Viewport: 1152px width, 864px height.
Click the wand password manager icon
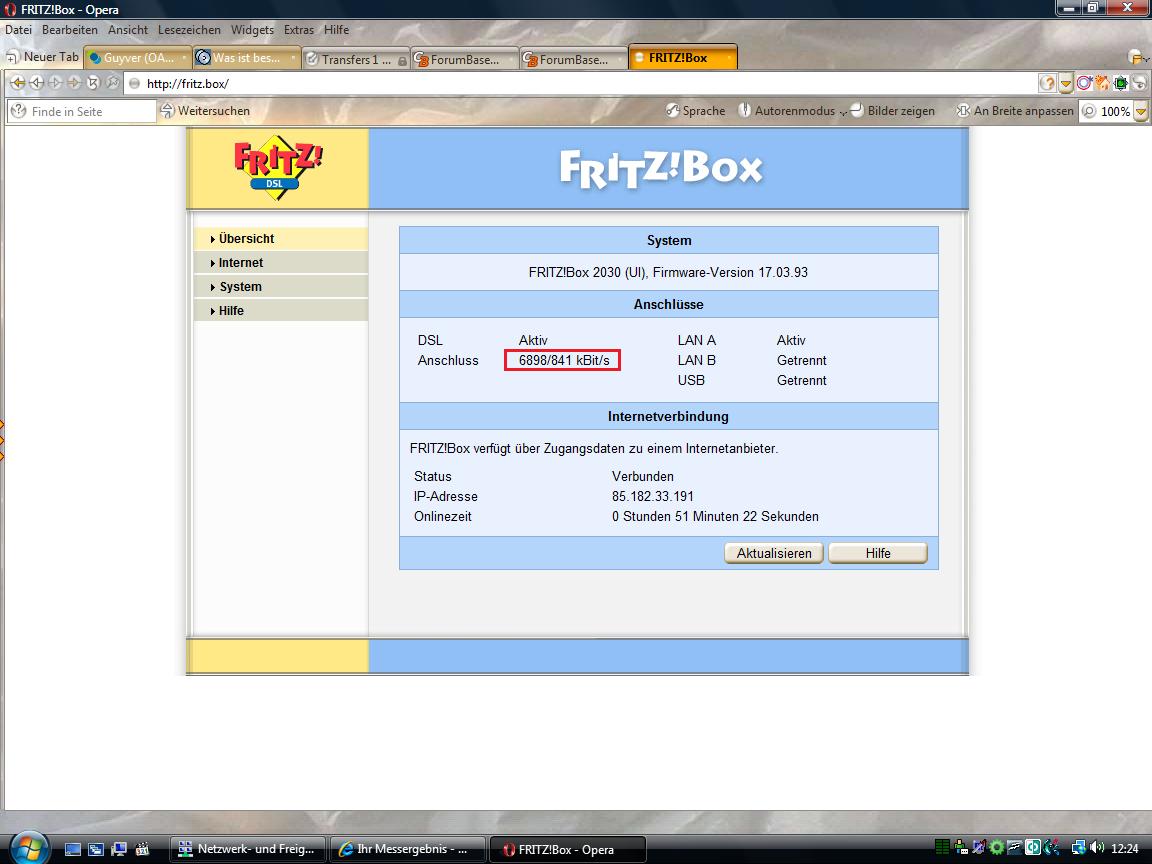point(112,83)
